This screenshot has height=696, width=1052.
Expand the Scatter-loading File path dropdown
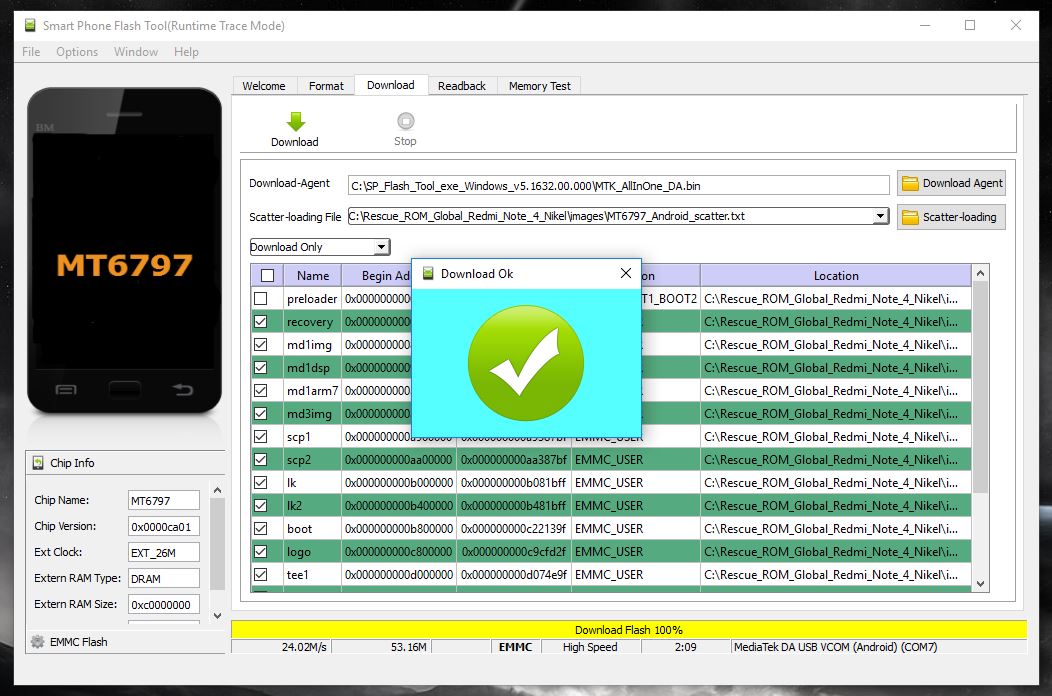pyautogui.click(x=880, y=216)
